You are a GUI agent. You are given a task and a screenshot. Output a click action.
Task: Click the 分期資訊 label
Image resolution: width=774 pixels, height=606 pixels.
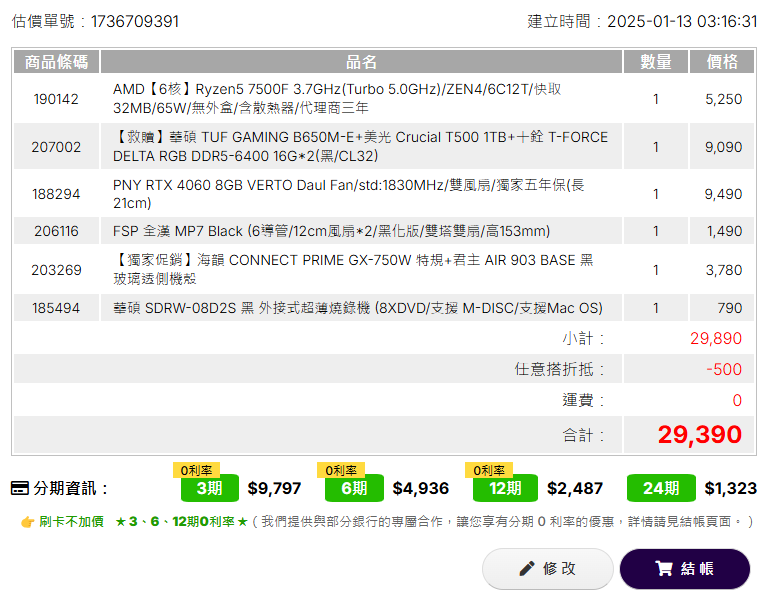point(70,489)
